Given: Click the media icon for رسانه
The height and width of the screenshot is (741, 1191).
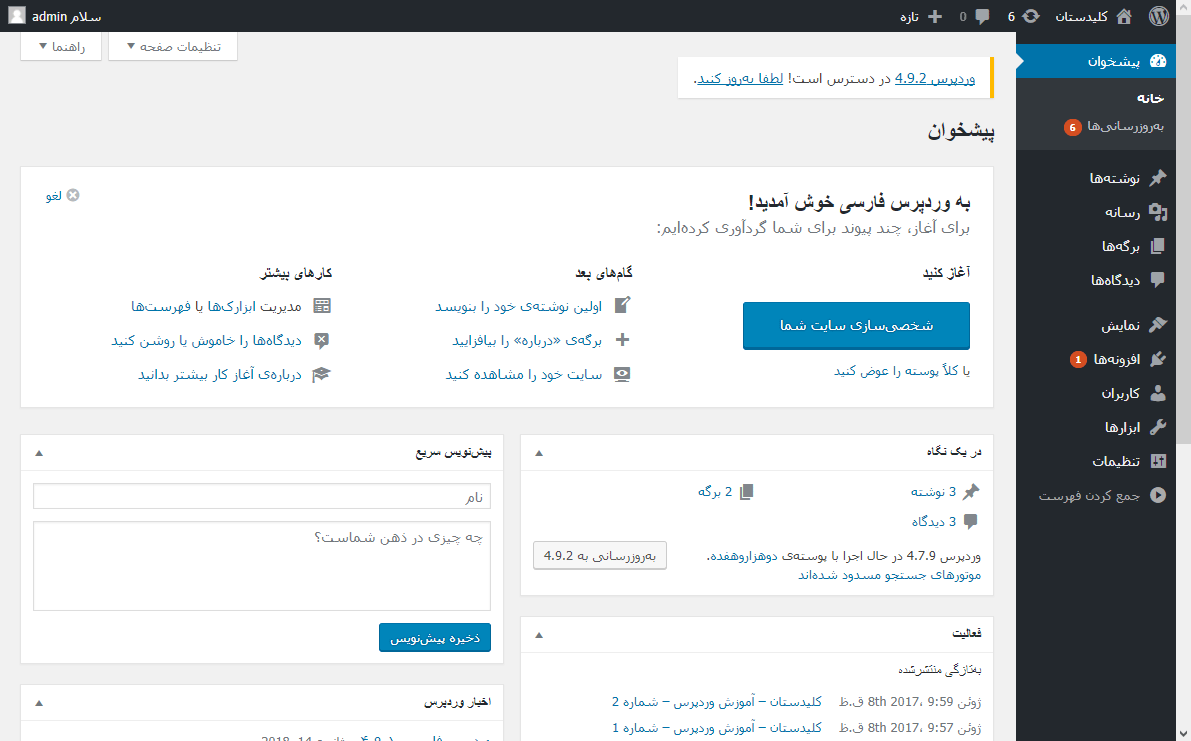Looking at the screenshot, I should [1158, 212].
